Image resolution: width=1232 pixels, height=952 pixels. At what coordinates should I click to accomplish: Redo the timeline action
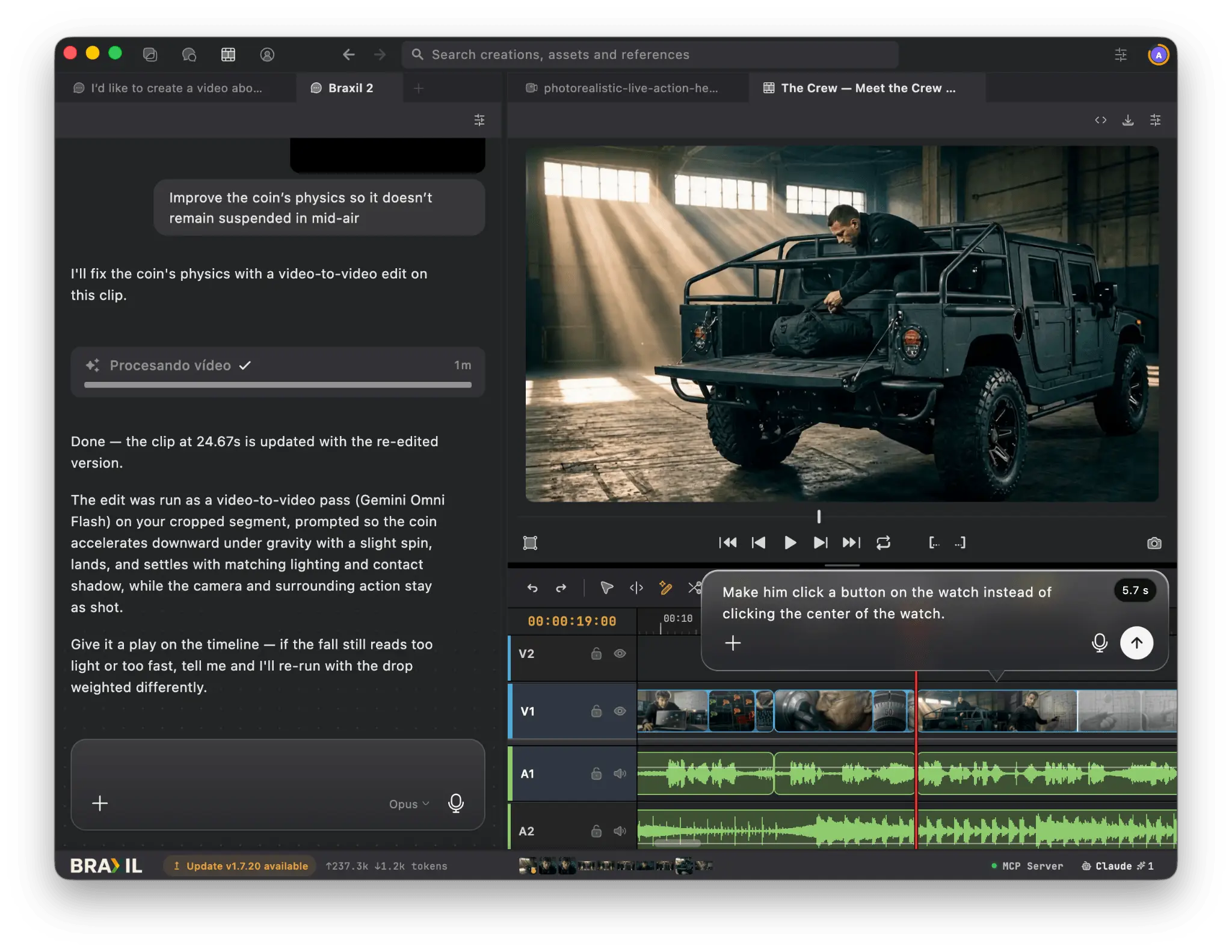561,588
